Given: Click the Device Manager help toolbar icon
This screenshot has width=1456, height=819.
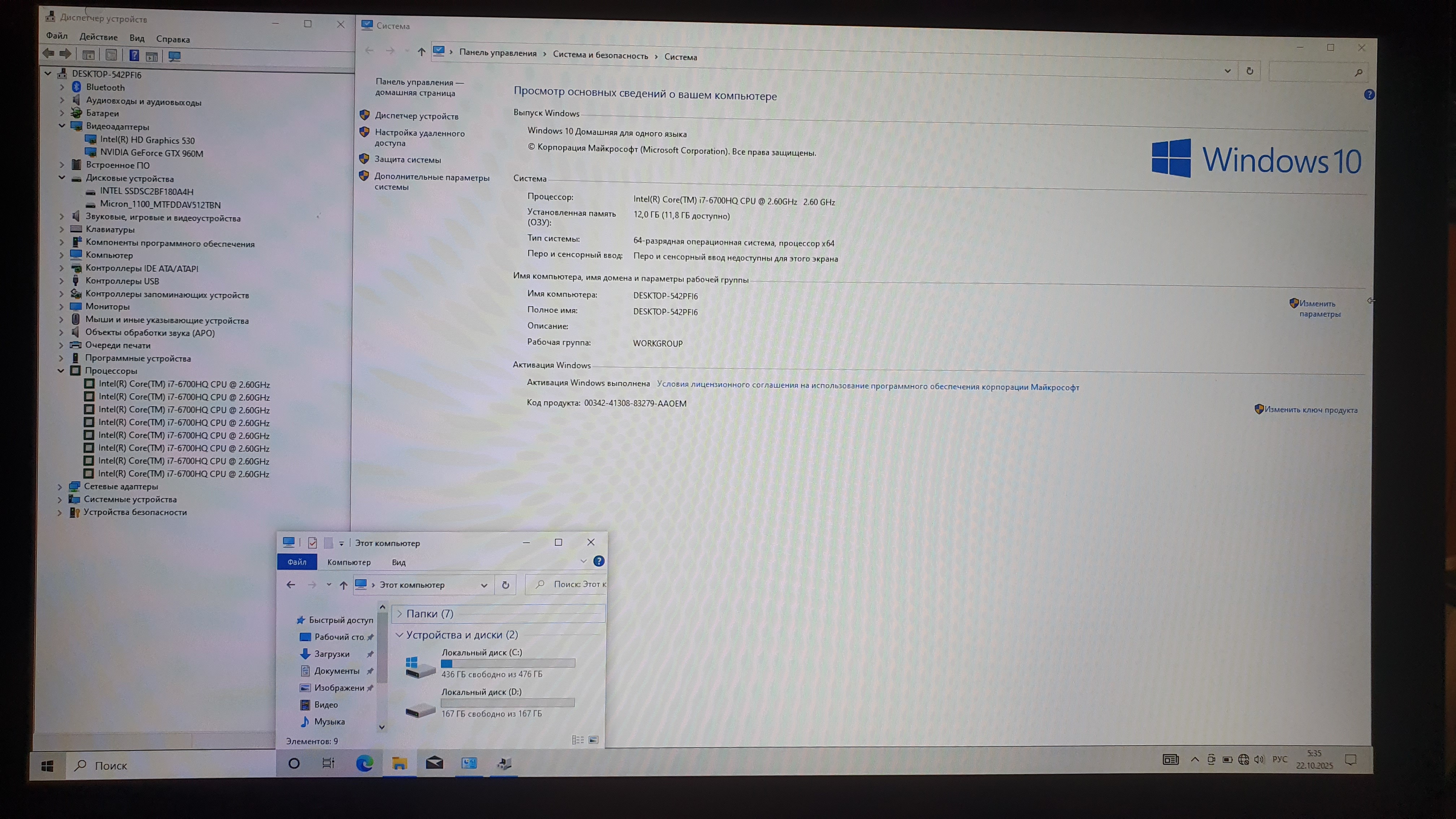Looking at the screenshot, I should tap(134, 55).
